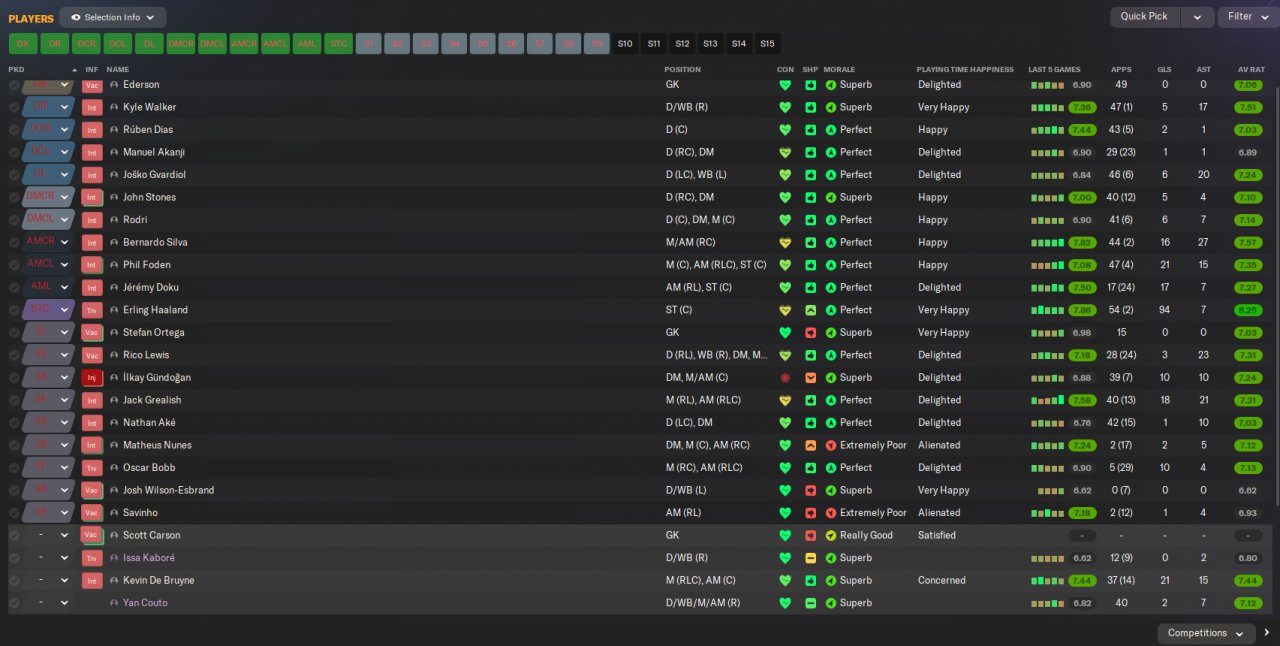Tick the selection circle for Rúben Dias

tap(14, 130)
